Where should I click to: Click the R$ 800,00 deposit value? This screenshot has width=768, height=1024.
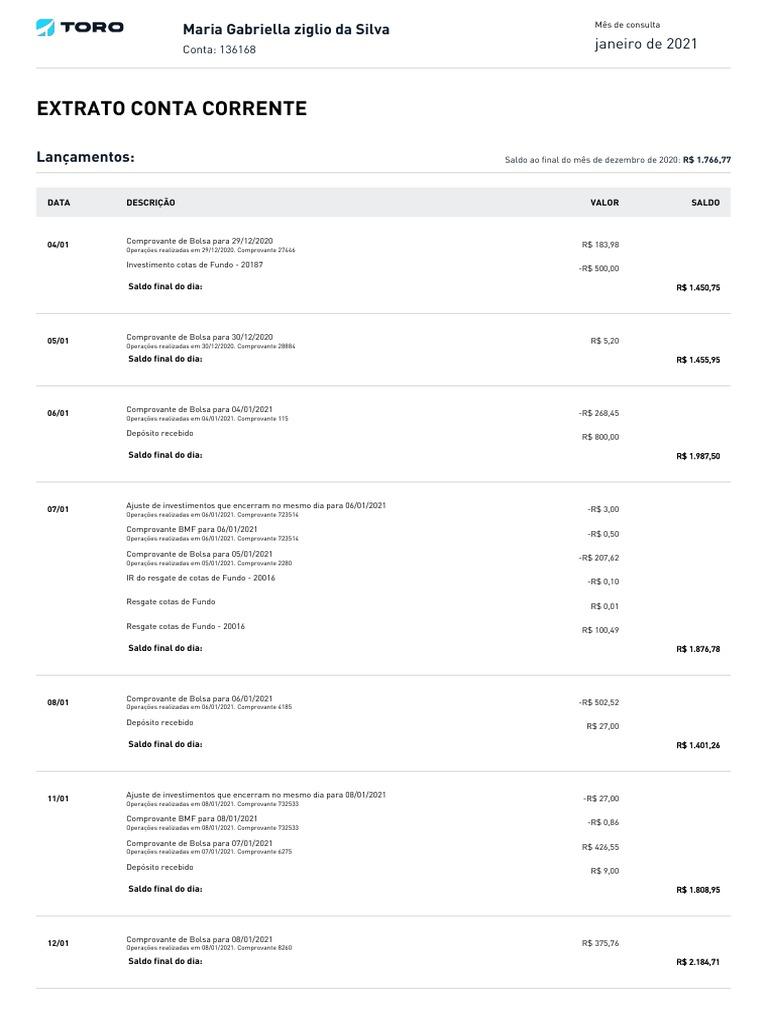[600, 437]
